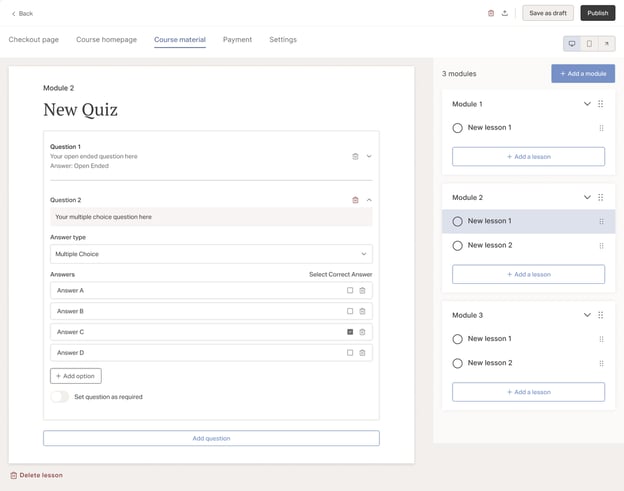The height and width of the screenshot is (491, 624).
Task: Collapse Question 2 with its chevron
Action: [369, 200]
